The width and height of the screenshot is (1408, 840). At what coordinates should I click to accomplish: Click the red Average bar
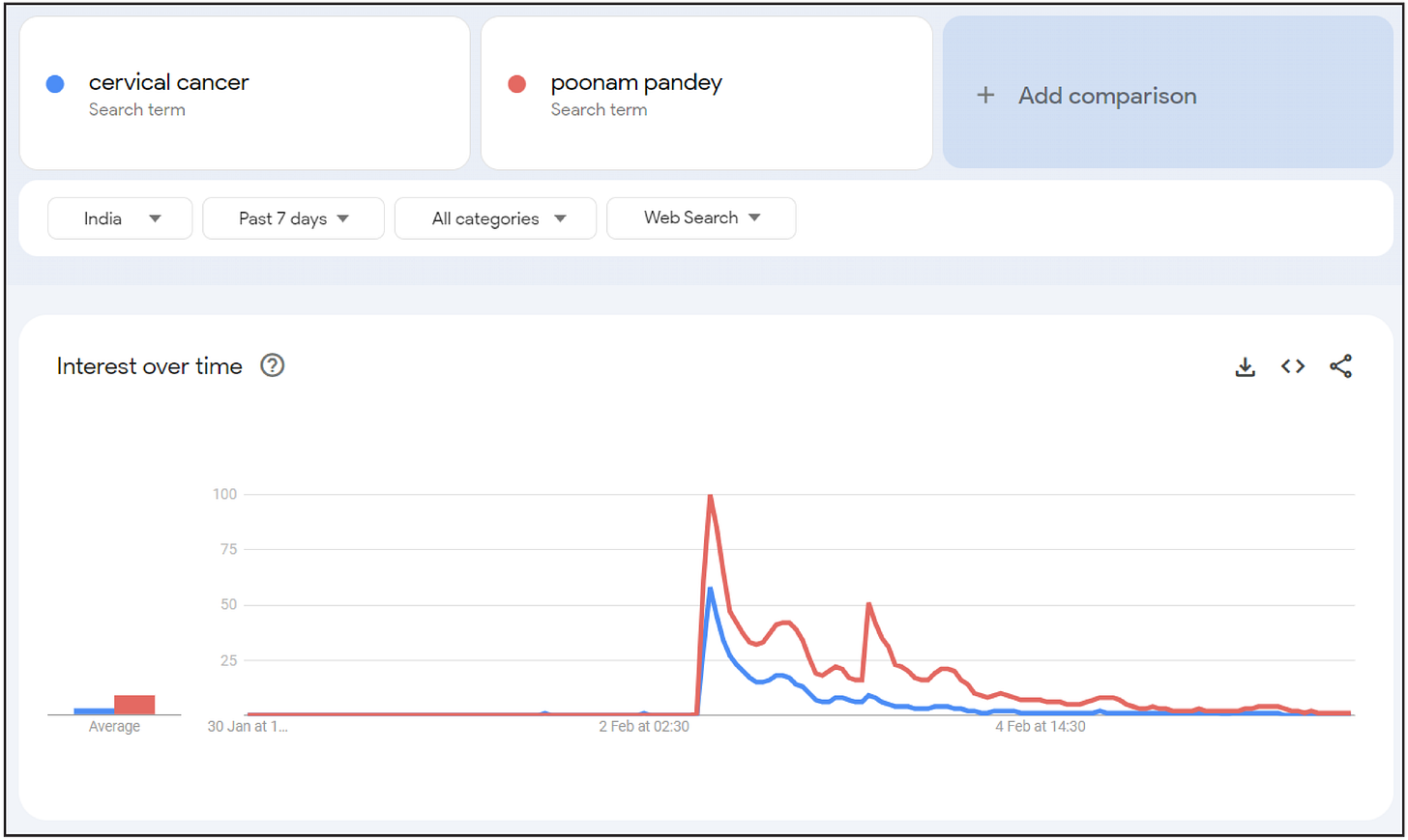coord(134,705)
